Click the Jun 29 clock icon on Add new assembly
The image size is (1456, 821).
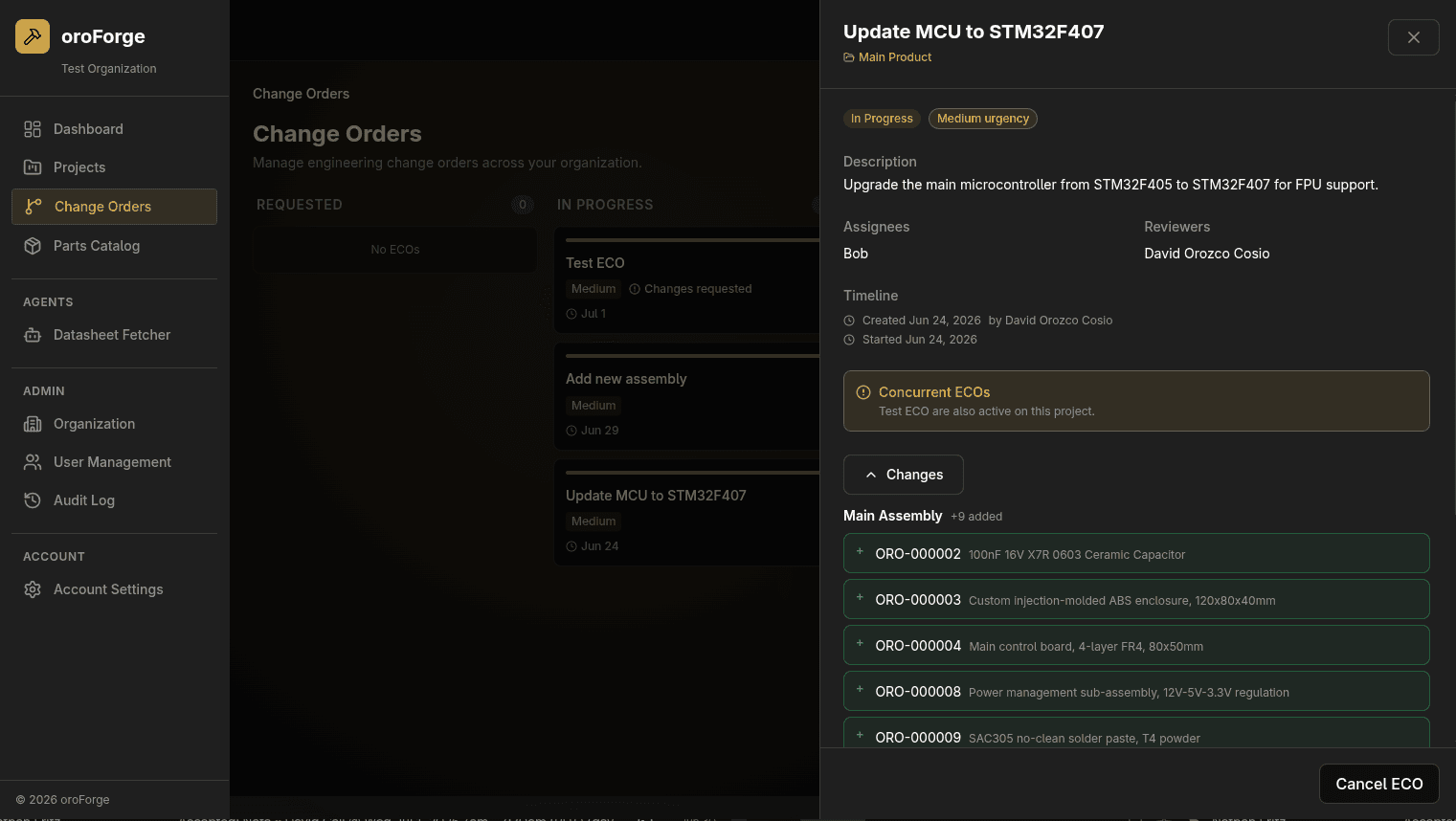point(571,431)
